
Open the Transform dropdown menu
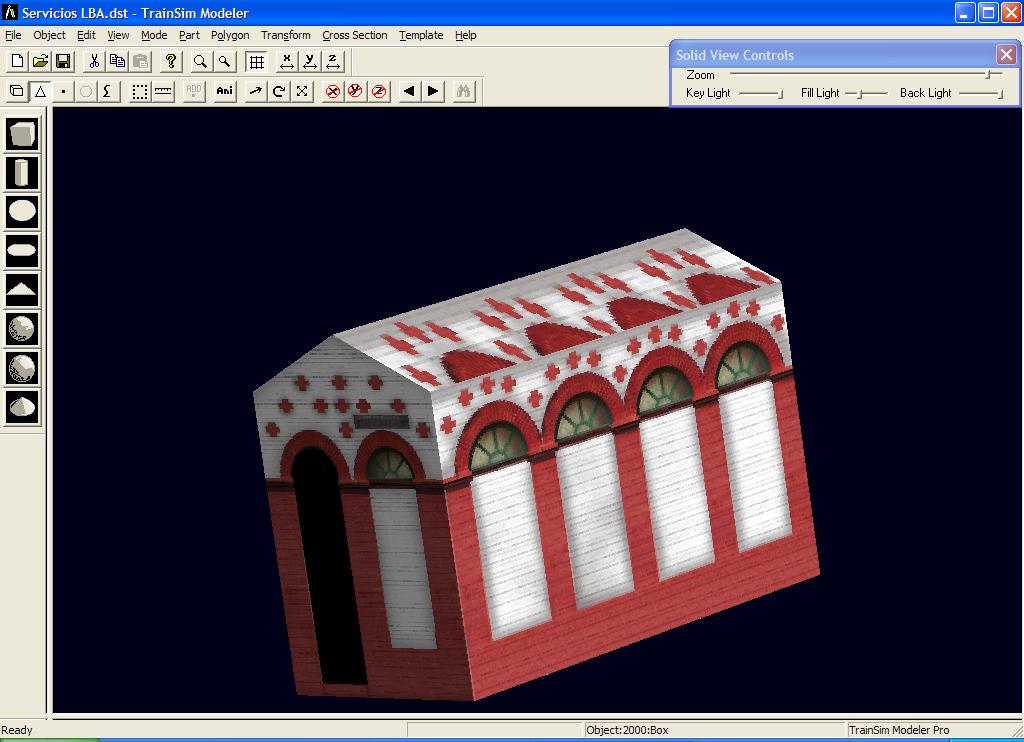pyautogui.click(x=285, y=35)
